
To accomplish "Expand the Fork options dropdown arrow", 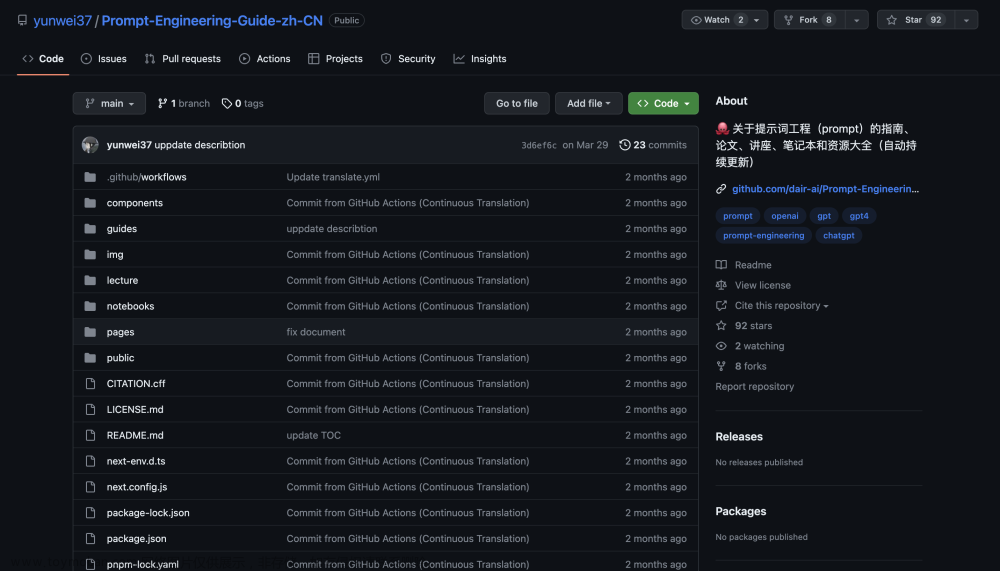I will click(x=857, y=20).
